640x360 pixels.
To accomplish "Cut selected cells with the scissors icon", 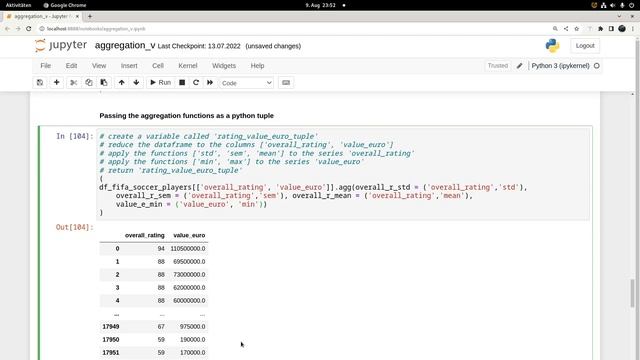I will 73,82.
